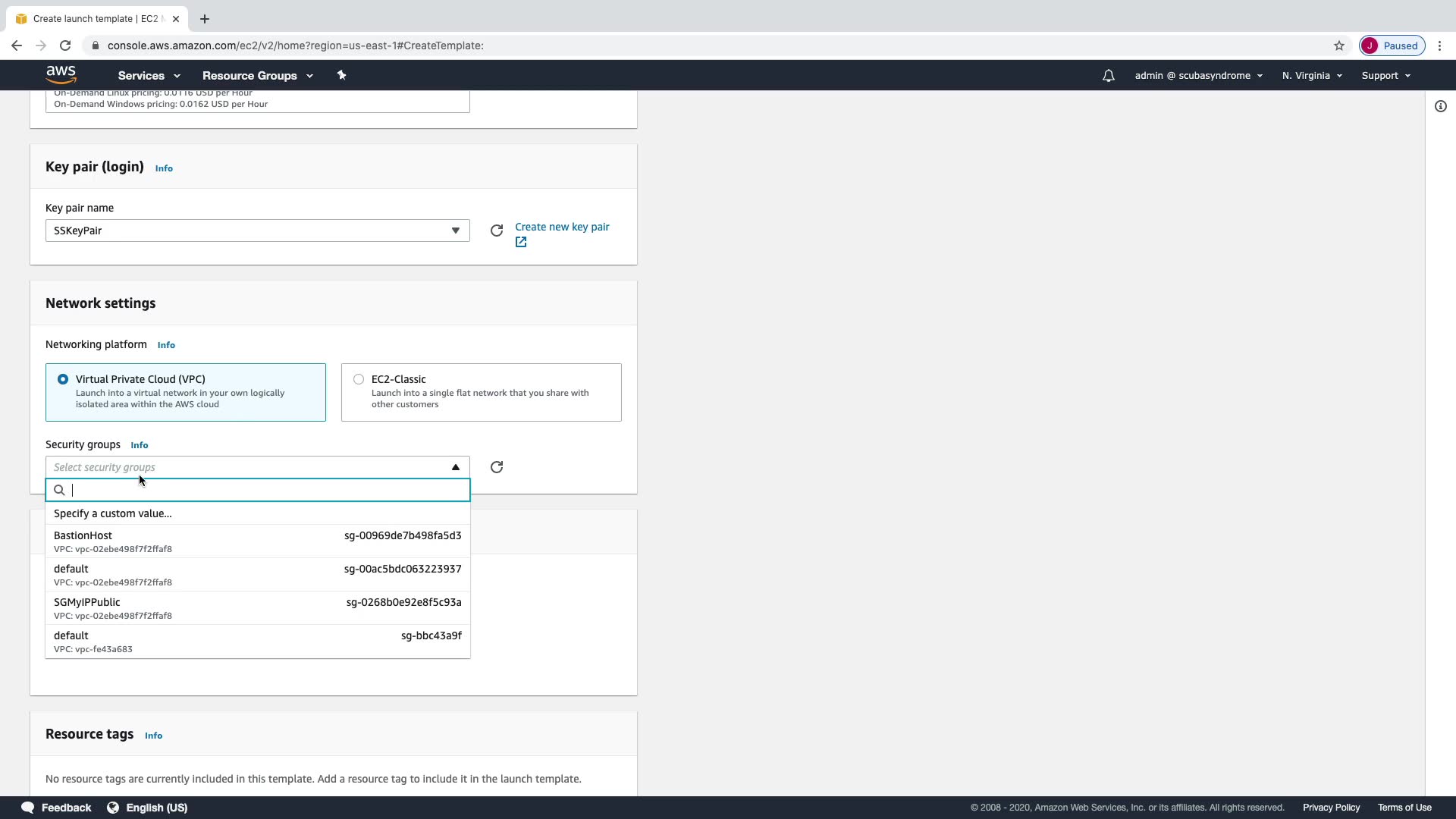
Task: Open the Services menu
Action: click(x=149, y=76)
